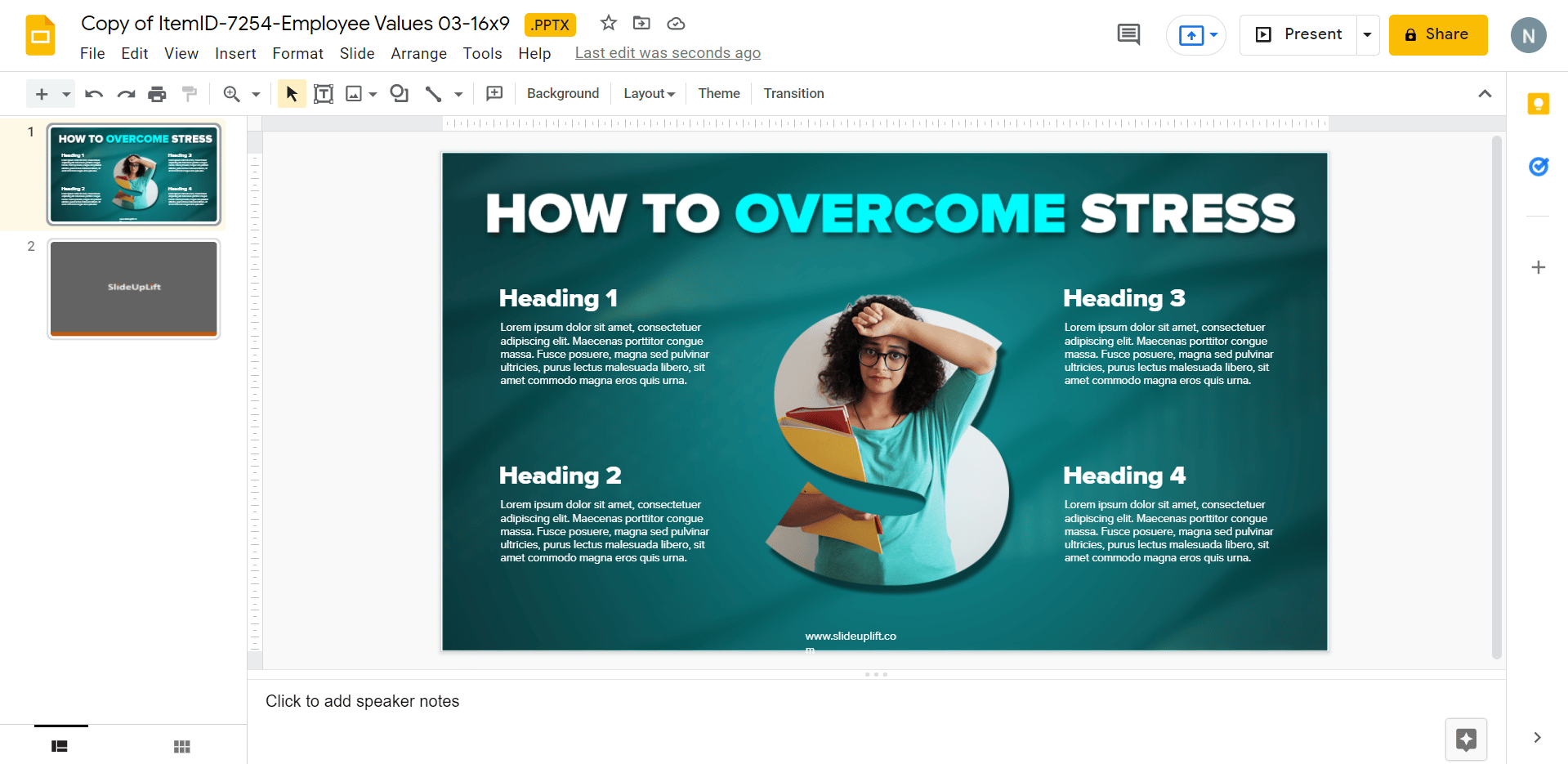Open the Background settings
The image size is (1568, 764).
[562, 93]
